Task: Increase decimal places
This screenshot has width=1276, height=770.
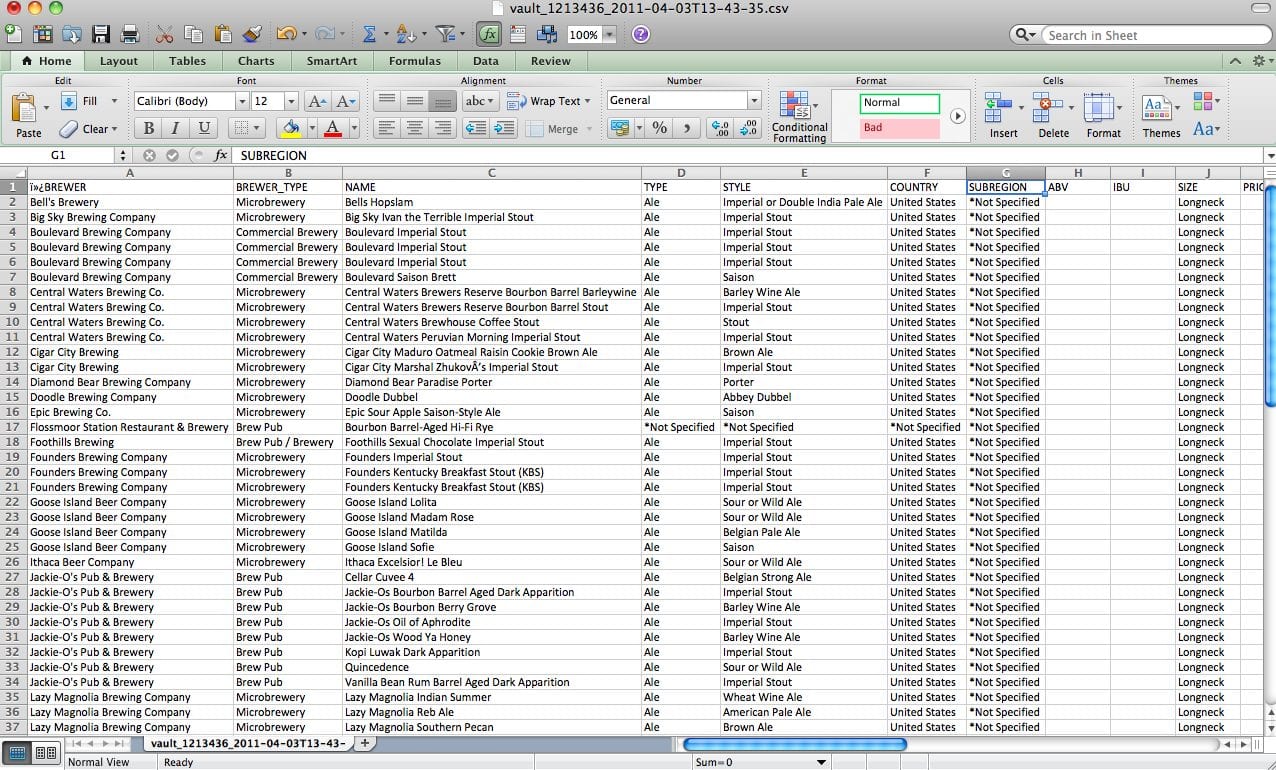Action: [x=719, y=128]
